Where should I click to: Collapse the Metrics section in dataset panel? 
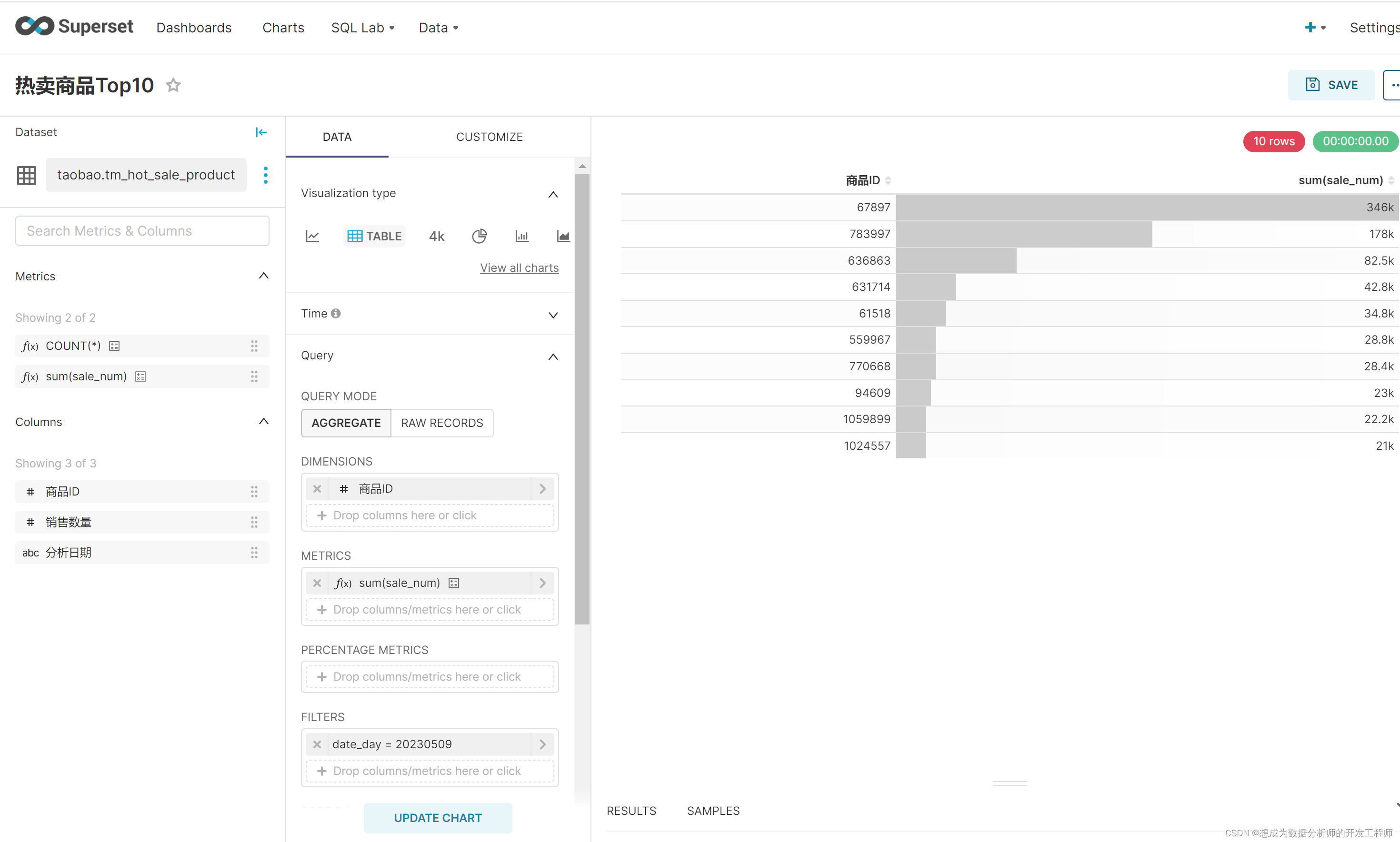[263, 277]
